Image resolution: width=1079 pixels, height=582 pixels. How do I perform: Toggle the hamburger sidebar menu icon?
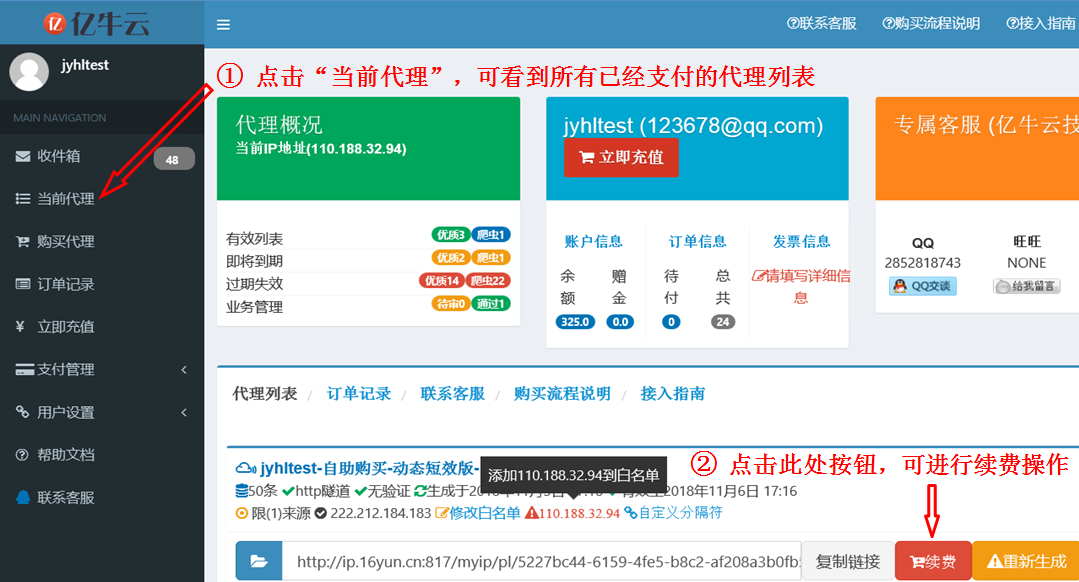pos(223,25)
